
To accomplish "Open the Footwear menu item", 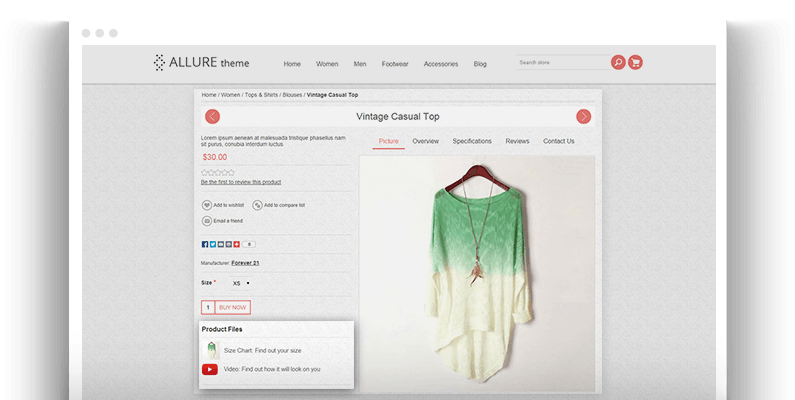I will [394, 64].
